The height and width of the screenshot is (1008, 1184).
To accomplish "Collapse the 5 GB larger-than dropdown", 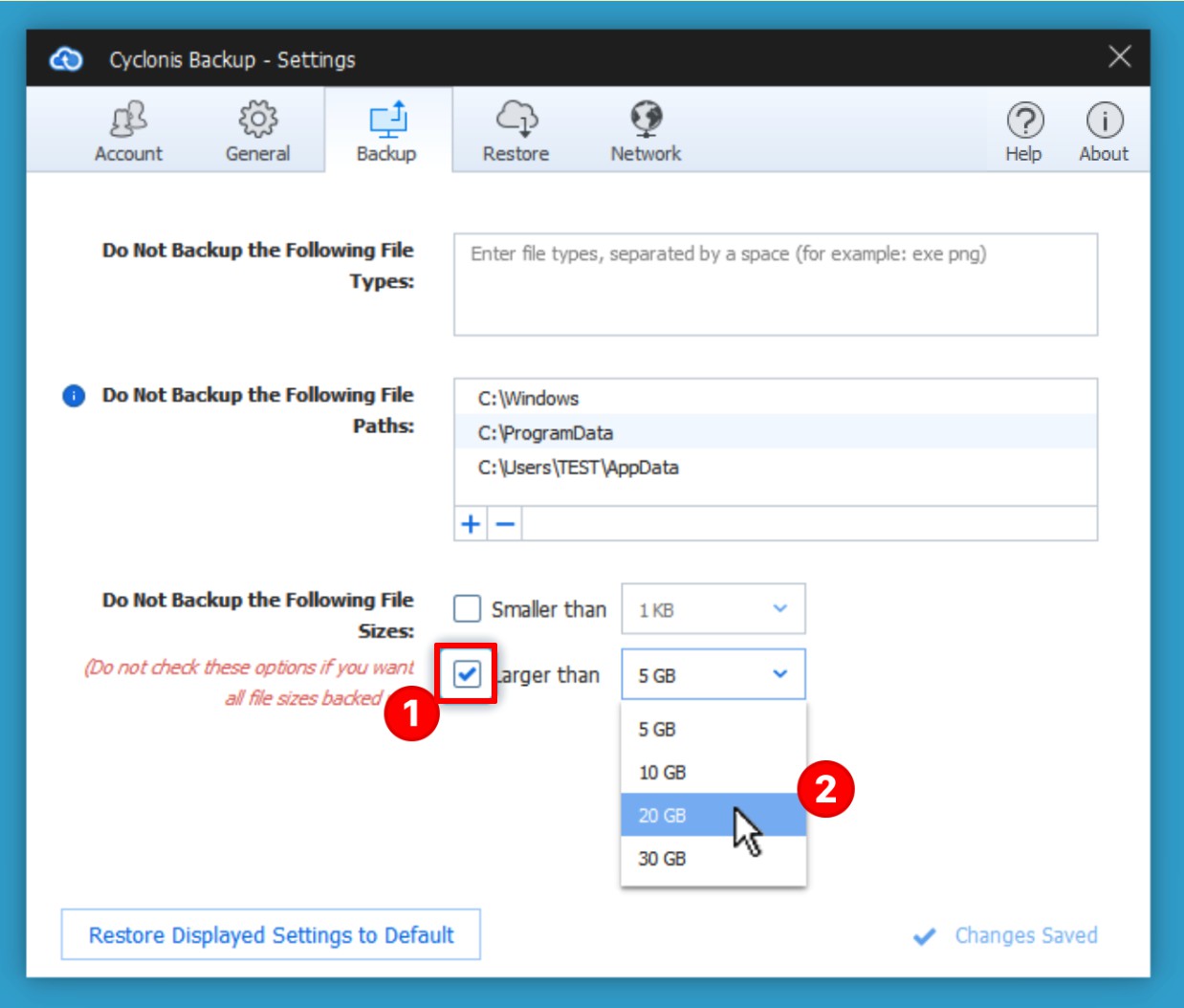I will [713, 674].
